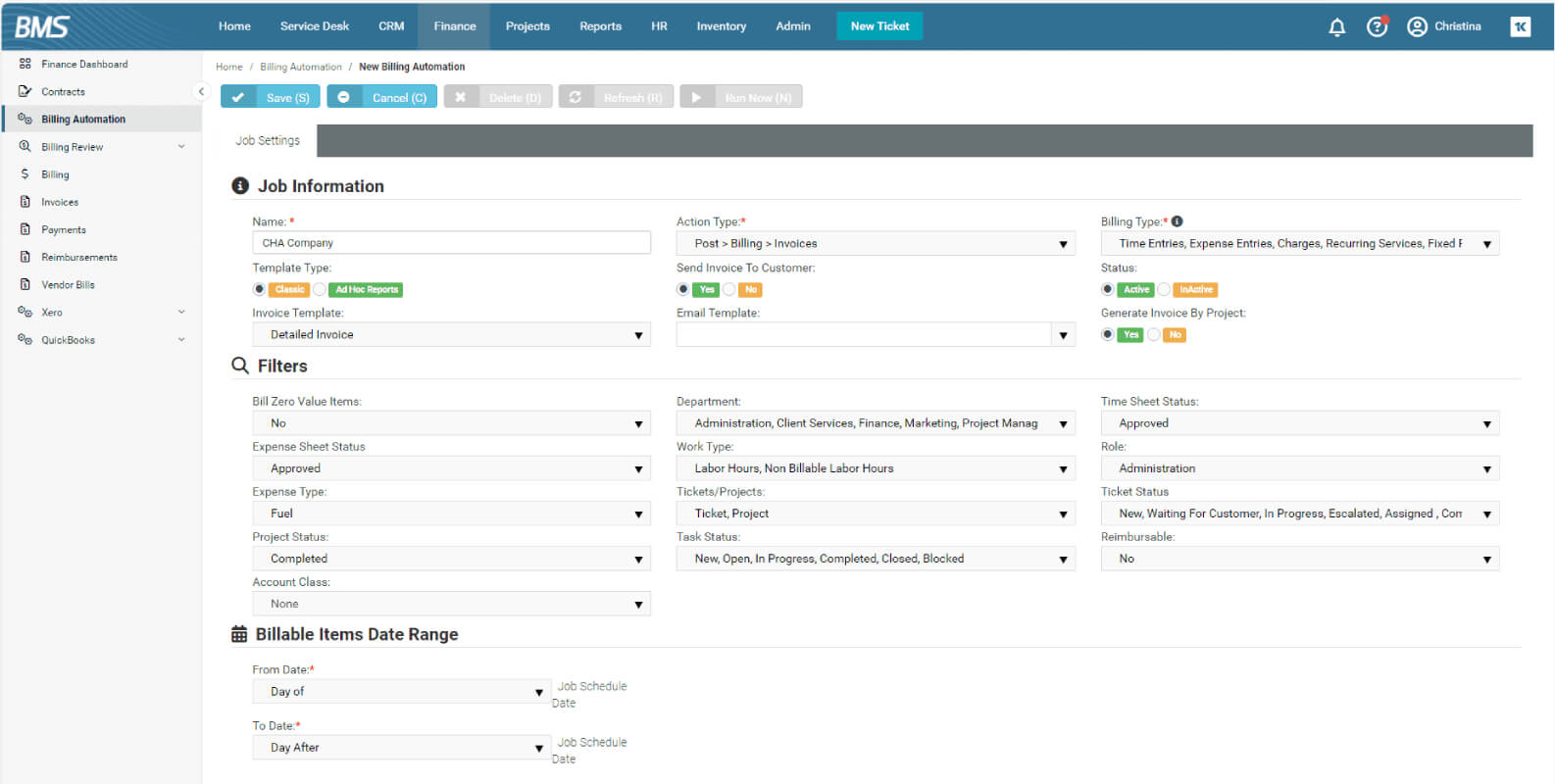This screenshot has width=1555, height=784.
Task: Switch to the Job Settings tab
Action: [x=268, y=140]
